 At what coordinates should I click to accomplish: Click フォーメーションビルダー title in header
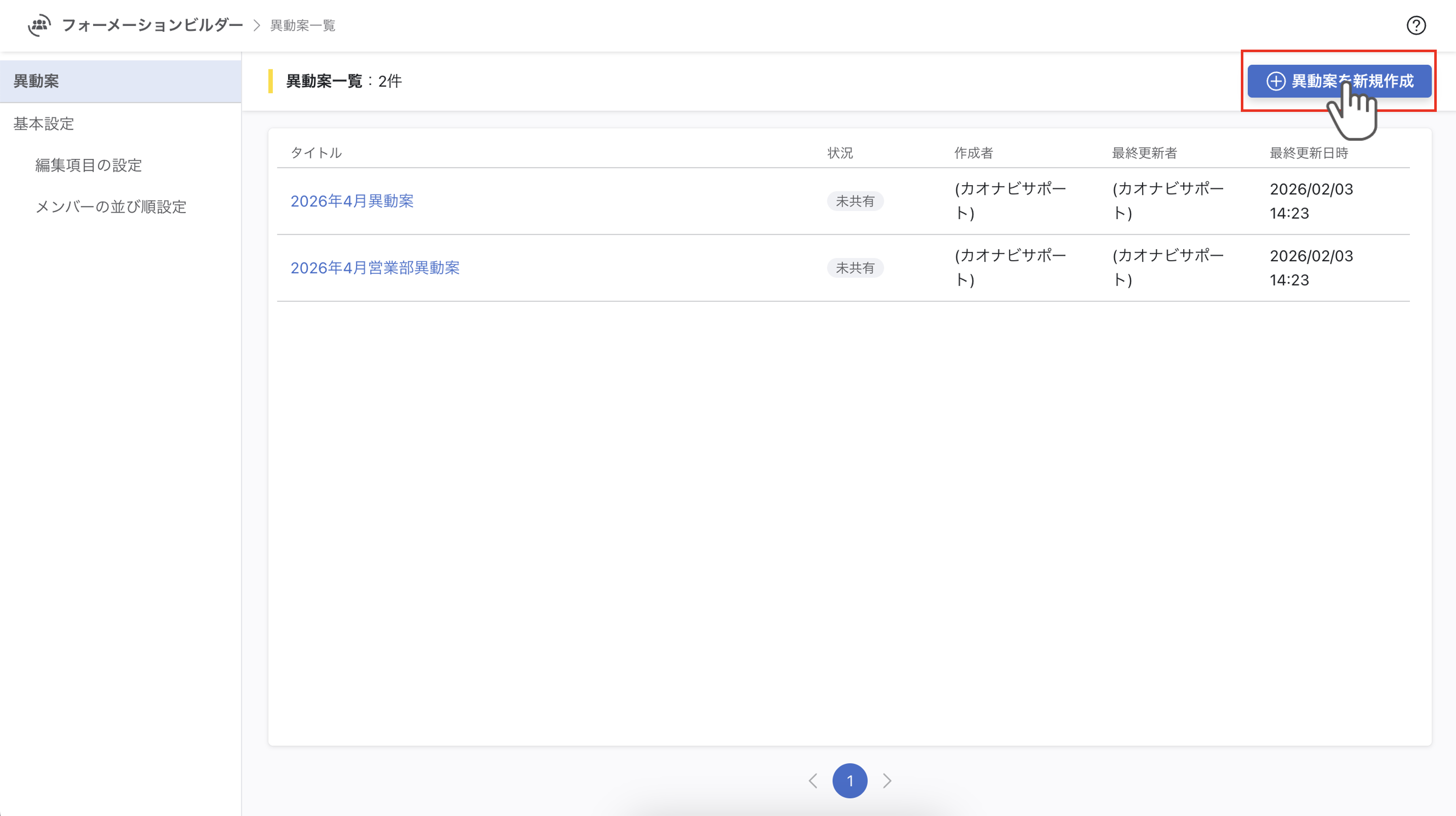[152, 25]
